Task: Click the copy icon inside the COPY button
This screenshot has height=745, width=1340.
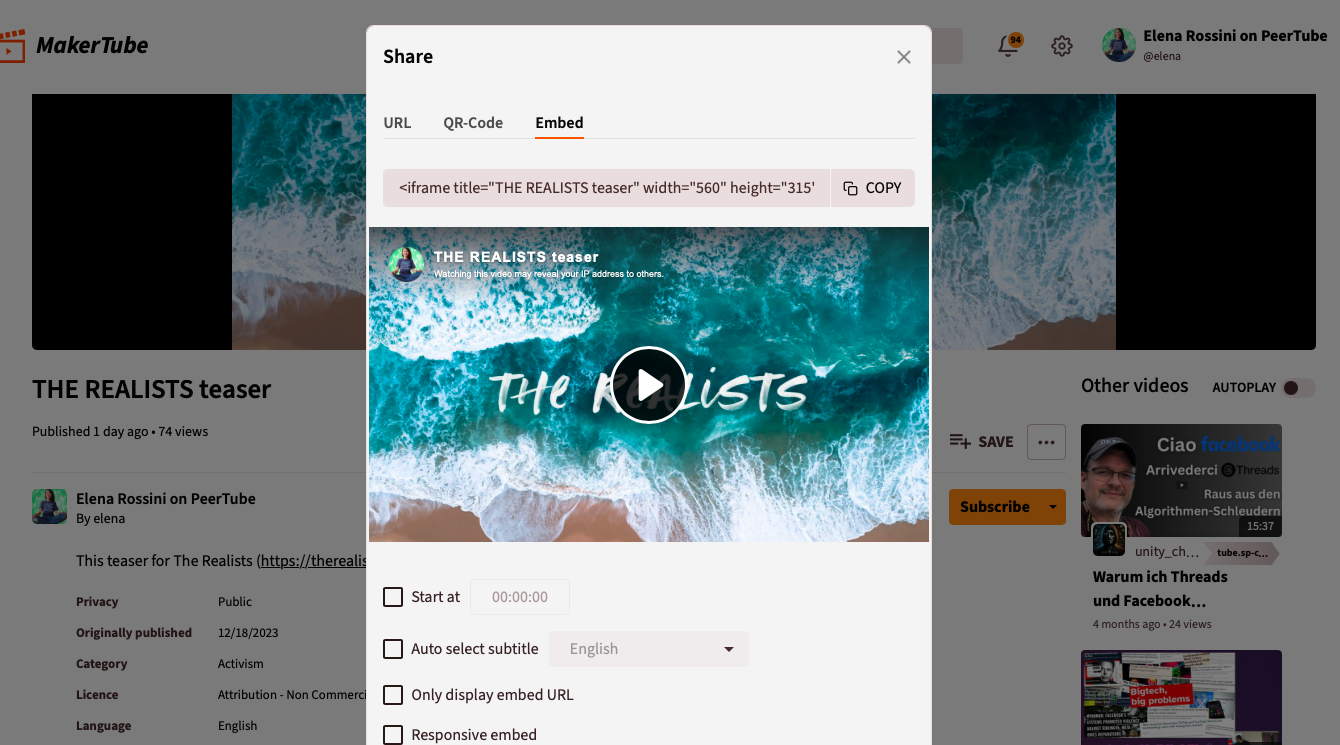Action: pos(850,187)
